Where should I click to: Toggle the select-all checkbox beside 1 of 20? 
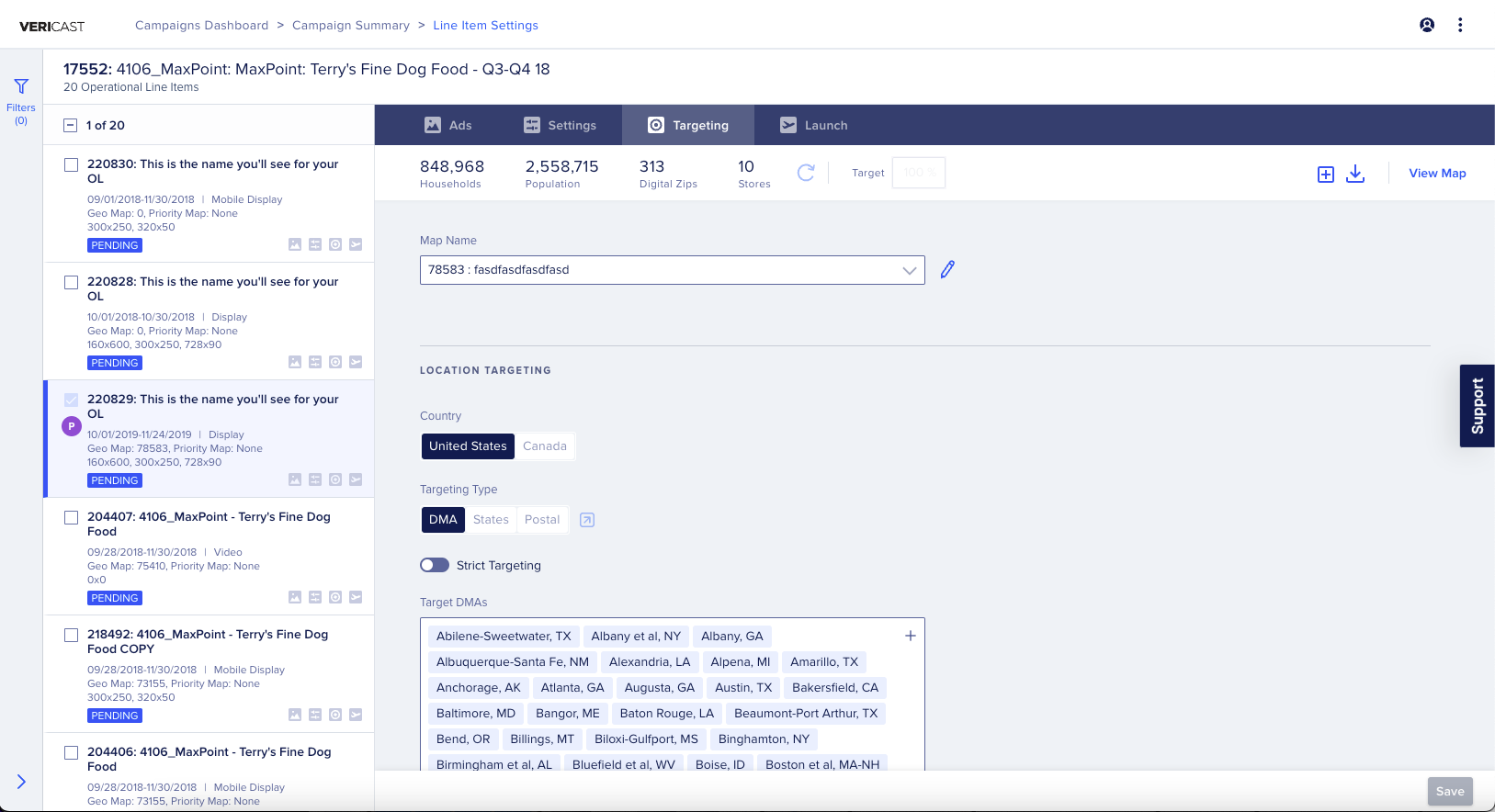pos(70,125)
